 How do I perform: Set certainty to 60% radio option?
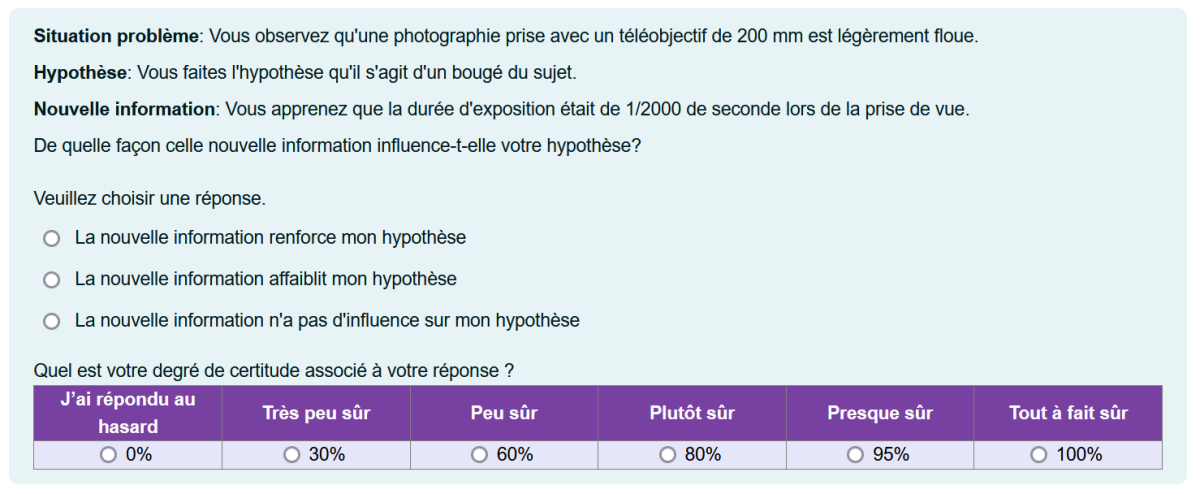[x=480, y=455]
